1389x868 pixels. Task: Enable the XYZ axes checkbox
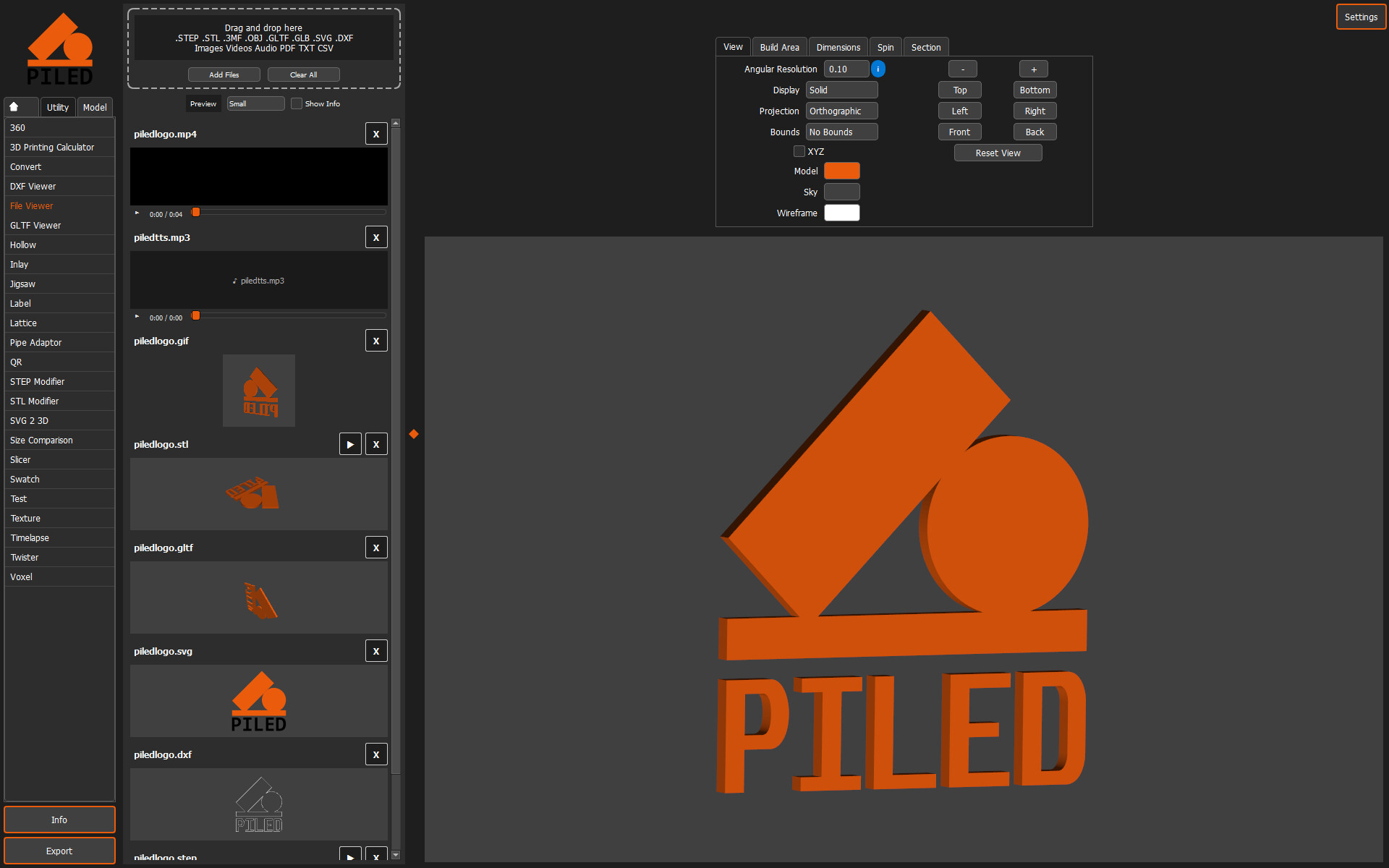[x=799, y=151]
